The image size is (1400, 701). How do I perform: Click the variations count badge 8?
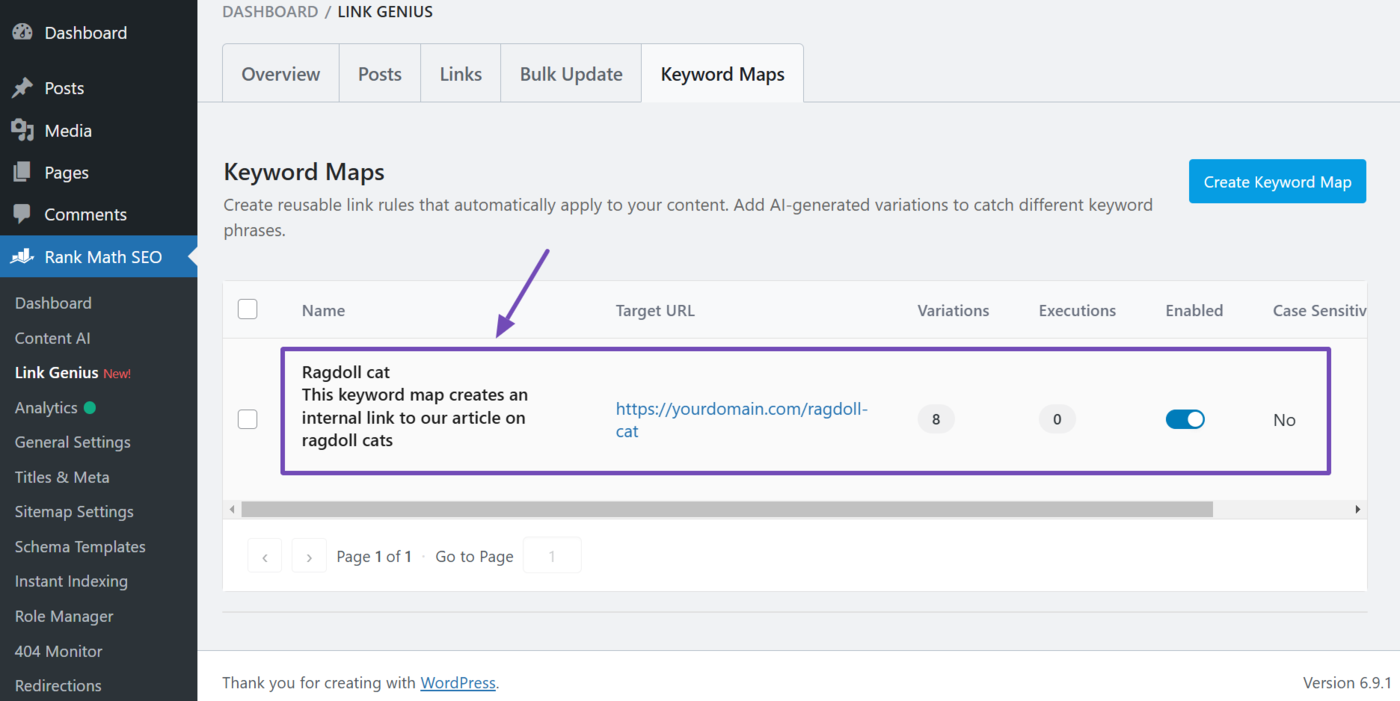(936, 419)
